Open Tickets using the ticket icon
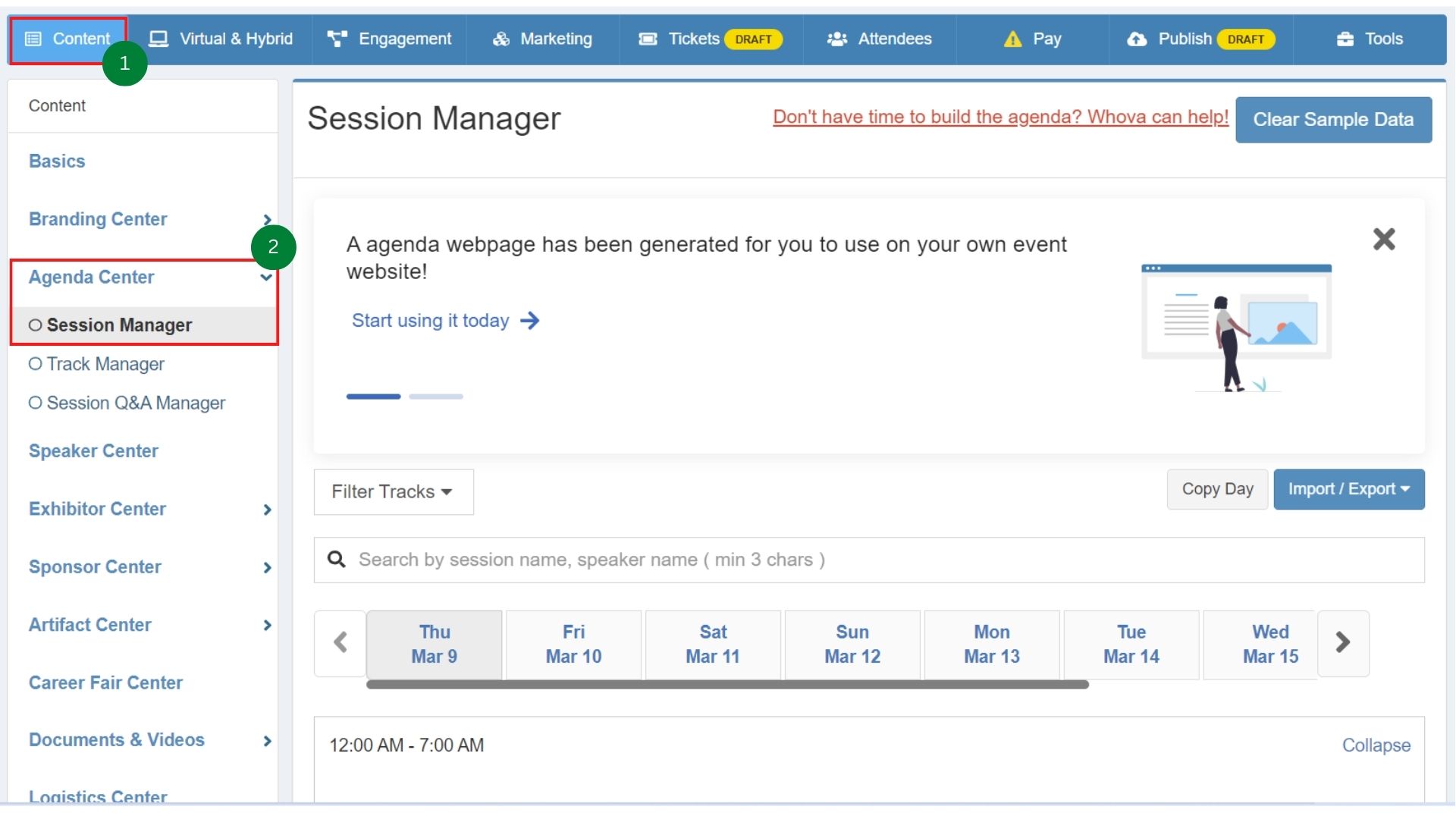This screenshot has width=1456, height=819. pos(648,38)
